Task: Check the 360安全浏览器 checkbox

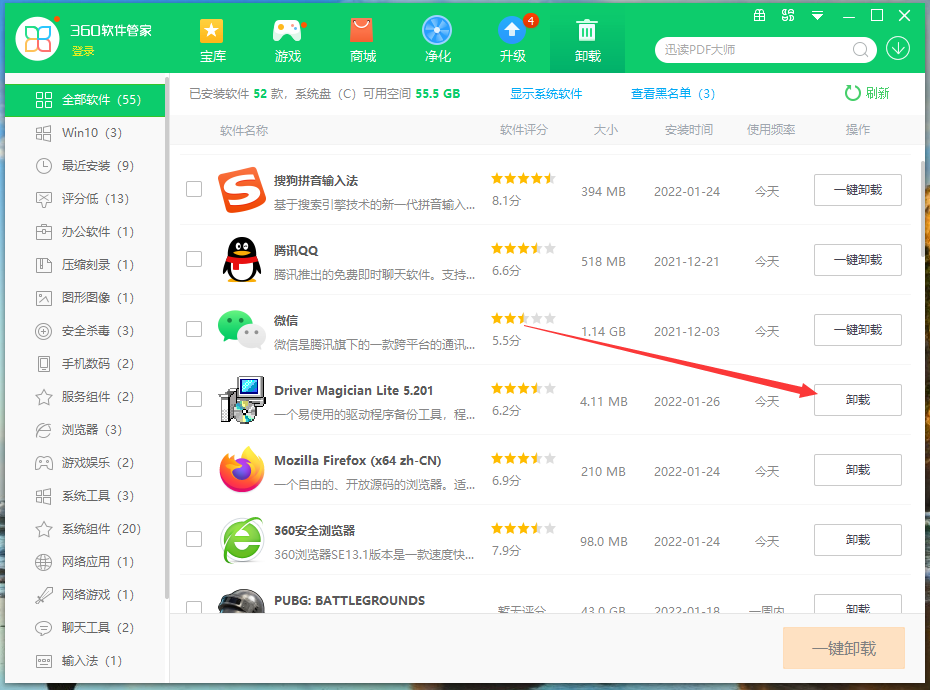Action: (x=194, y=539)
